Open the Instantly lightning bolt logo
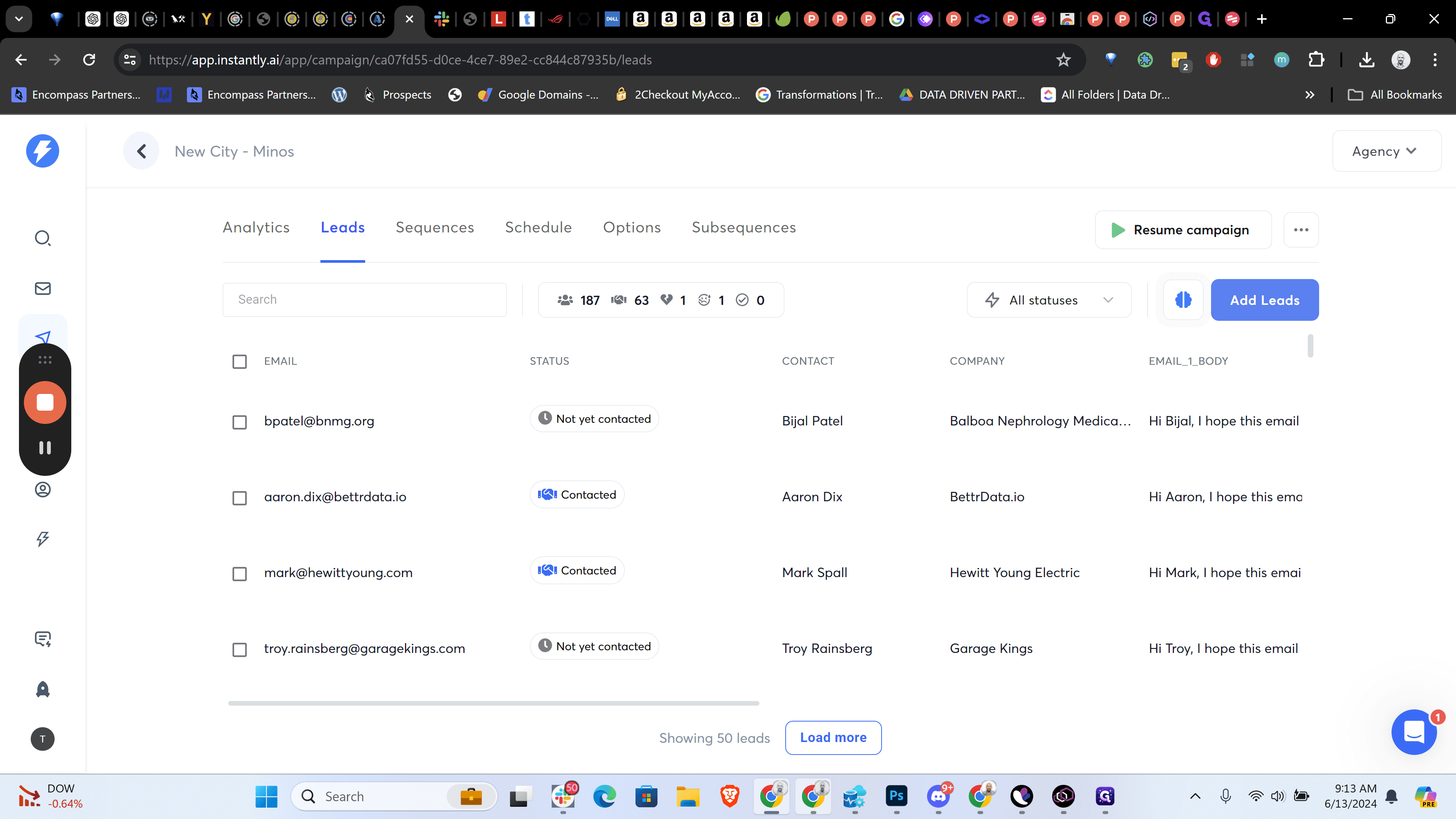Viewport: 1456px width, 819px height. pos(42,151)
